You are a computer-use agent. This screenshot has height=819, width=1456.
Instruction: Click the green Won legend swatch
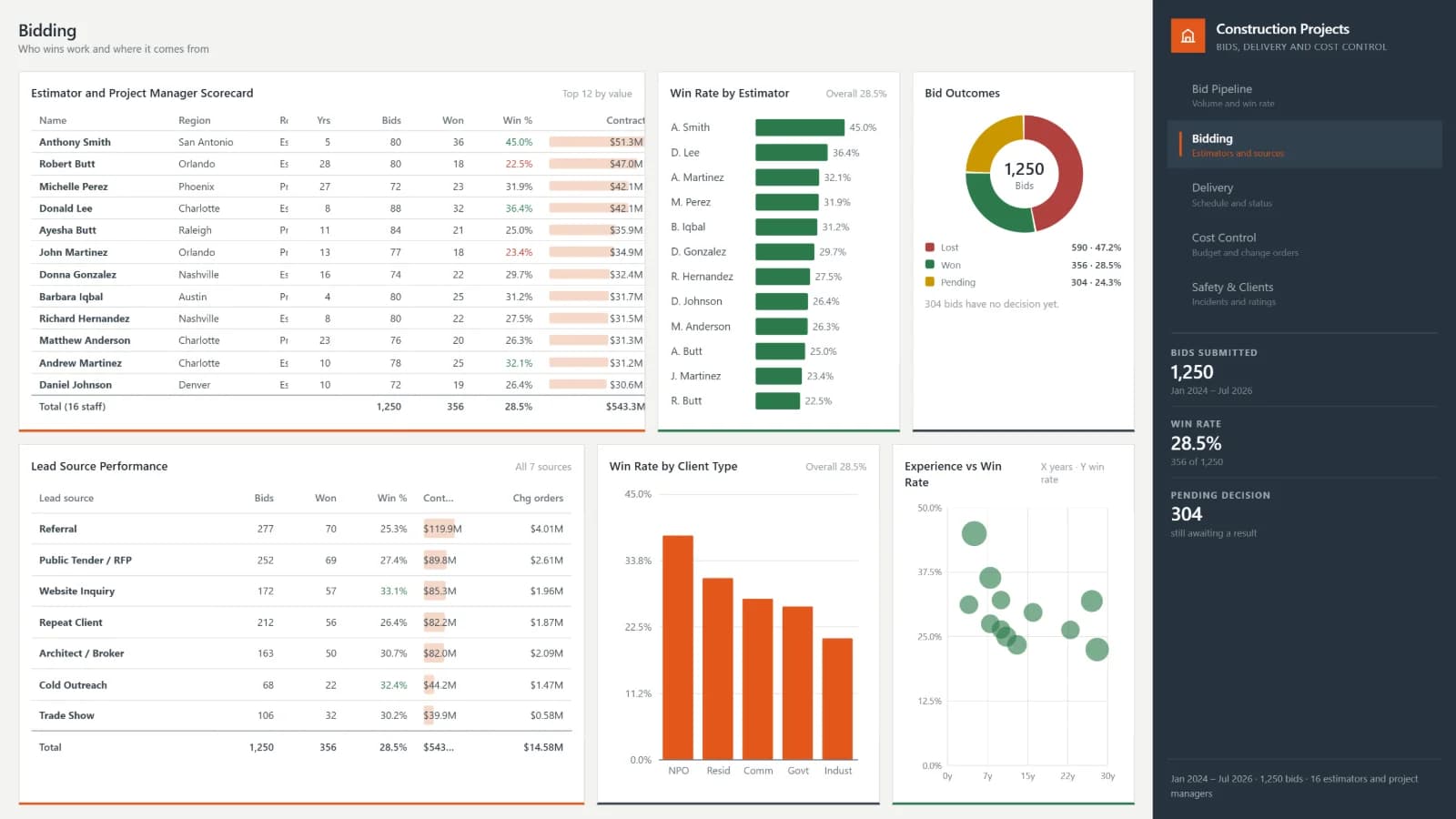point(930,265)
